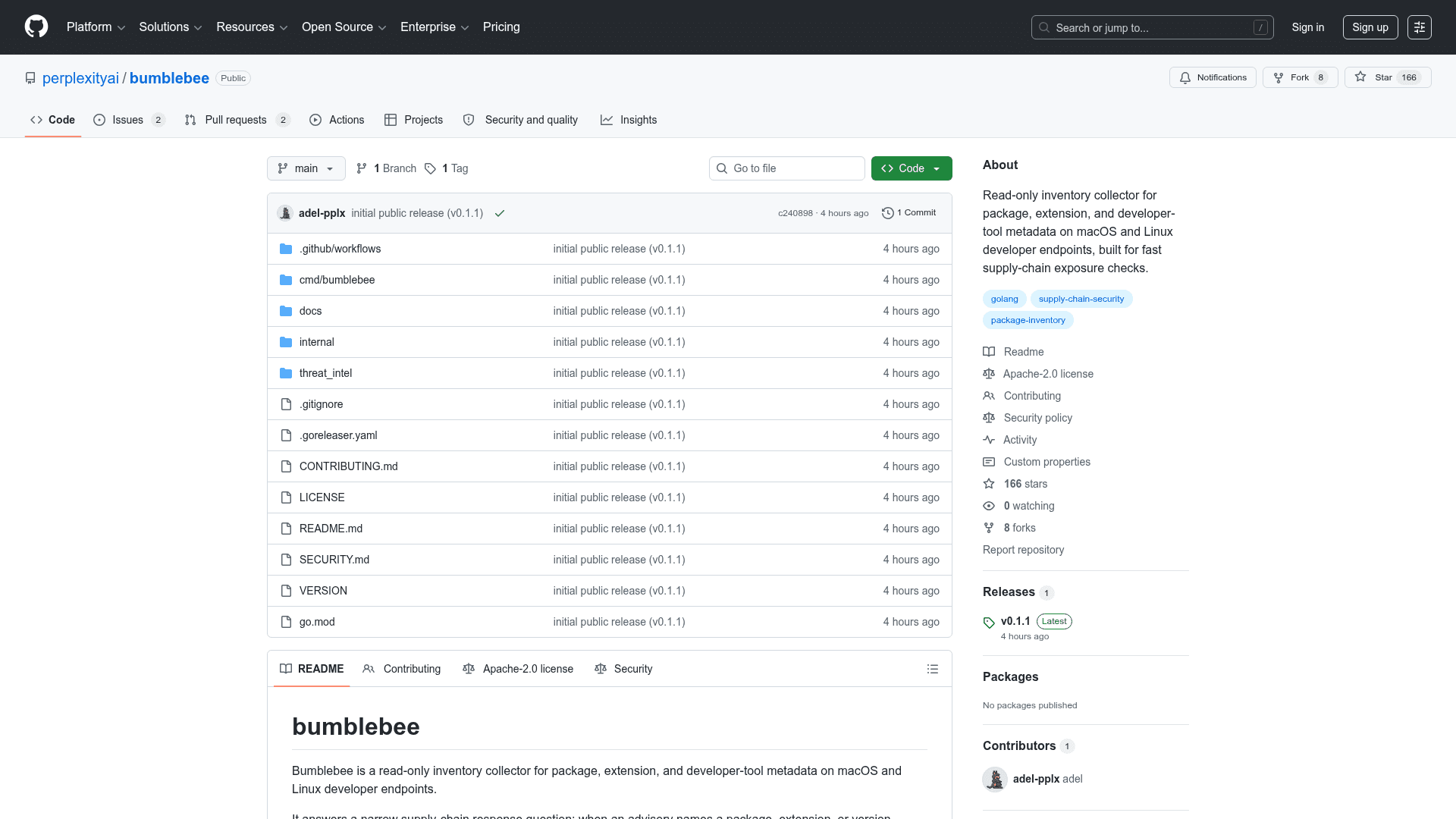Click the Search or jump to field
The height and width of the screenshot is (819, 1456).
click(x=1152, y=27)
